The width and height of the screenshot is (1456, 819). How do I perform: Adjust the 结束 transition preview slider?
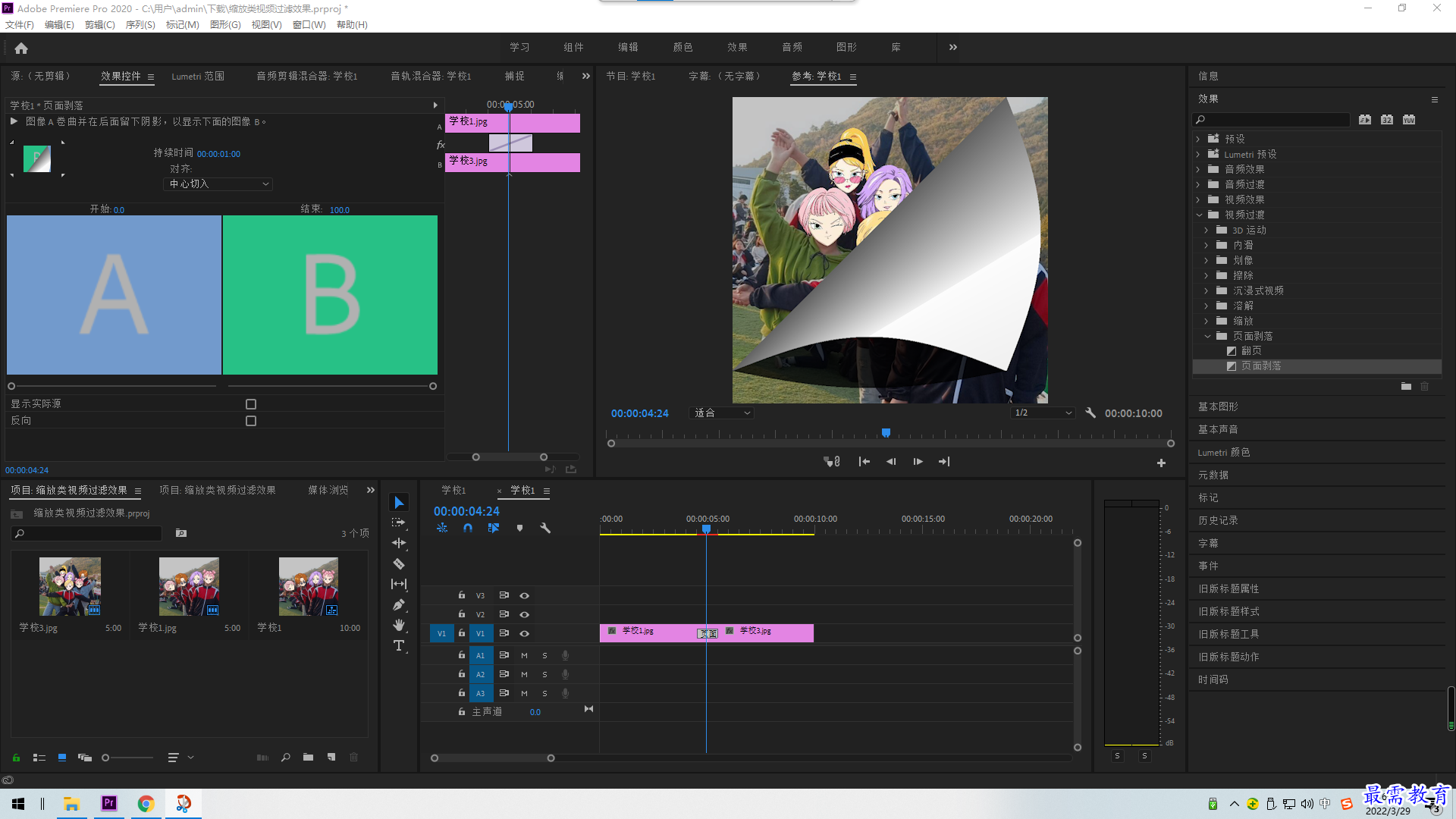[x=433, y=387]
